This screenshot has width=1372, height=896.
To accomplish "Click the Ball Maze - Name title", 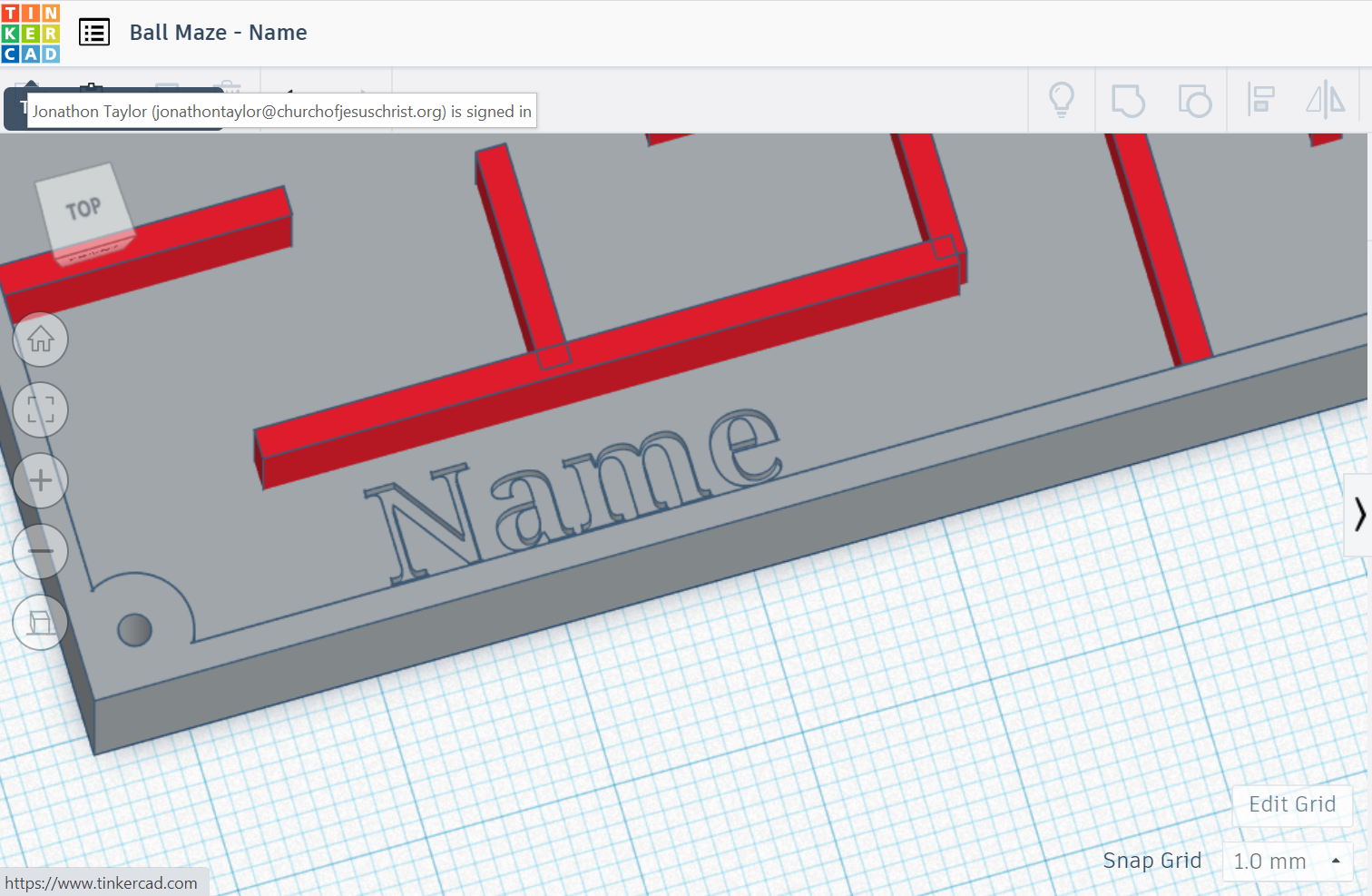I will coord(218,33).
